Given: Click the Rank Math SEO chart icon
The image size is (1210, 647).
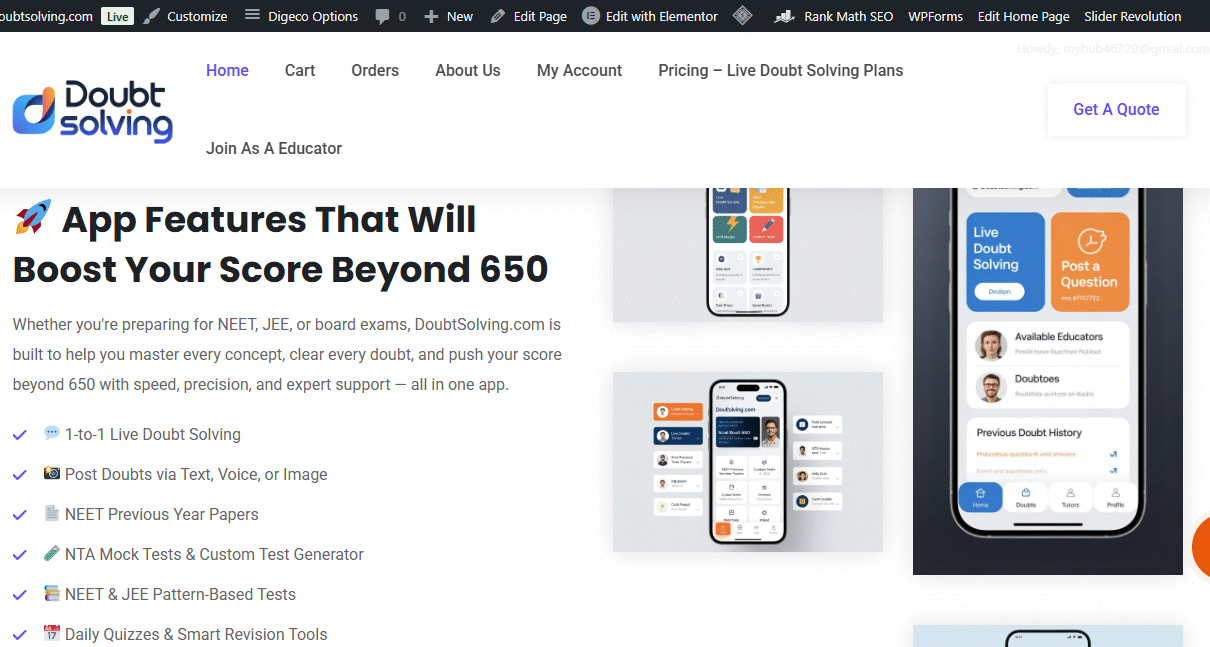Looking at the screenshot, I should click(785, 16).
